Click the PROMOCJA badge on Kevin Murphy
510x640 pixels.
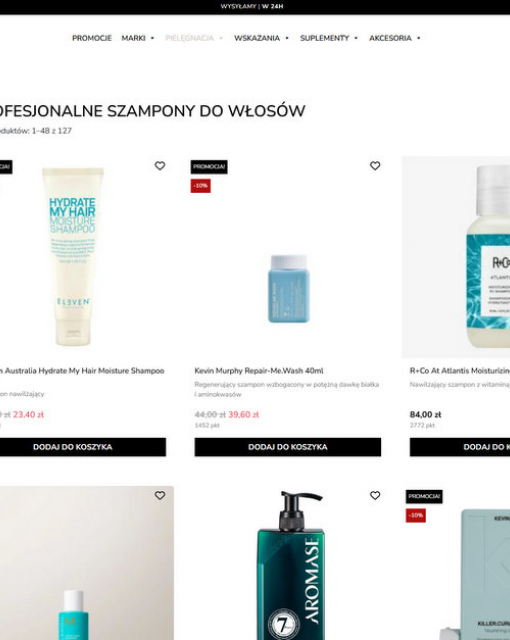point(209,167)
